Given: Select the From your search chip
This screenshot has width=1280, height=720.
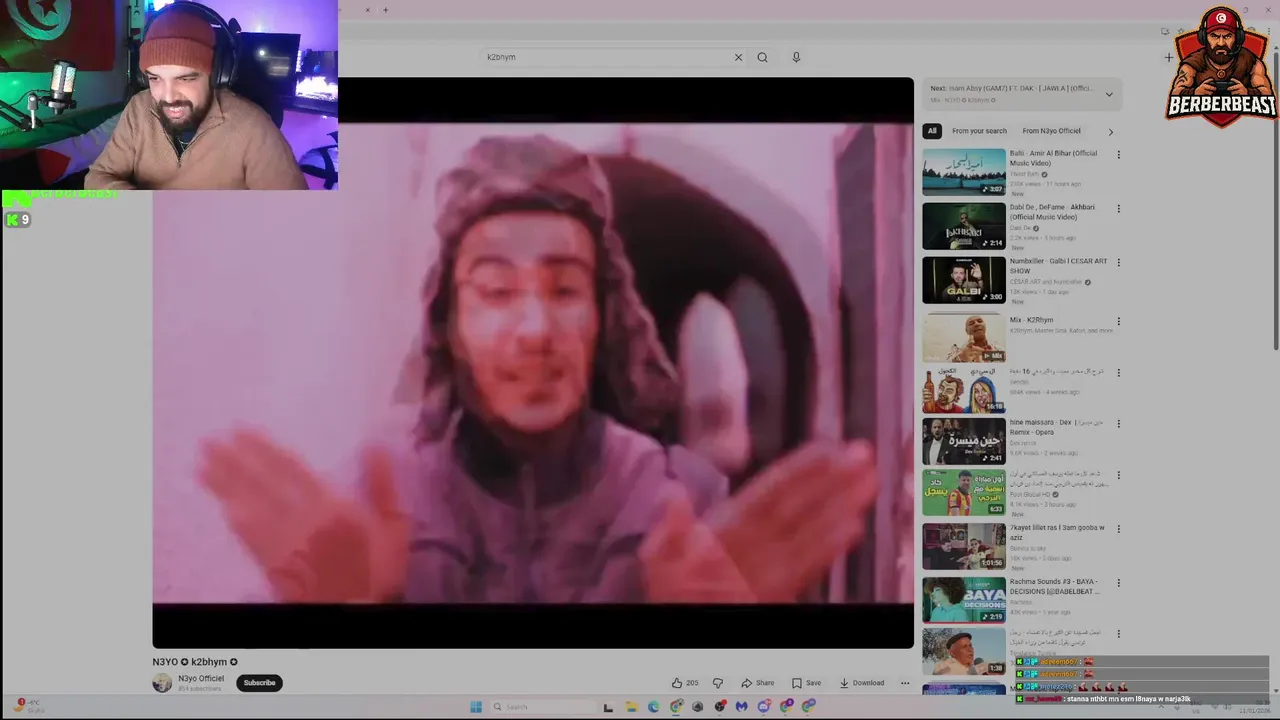Looking at the screenshot, I should (x=979, y=131).
